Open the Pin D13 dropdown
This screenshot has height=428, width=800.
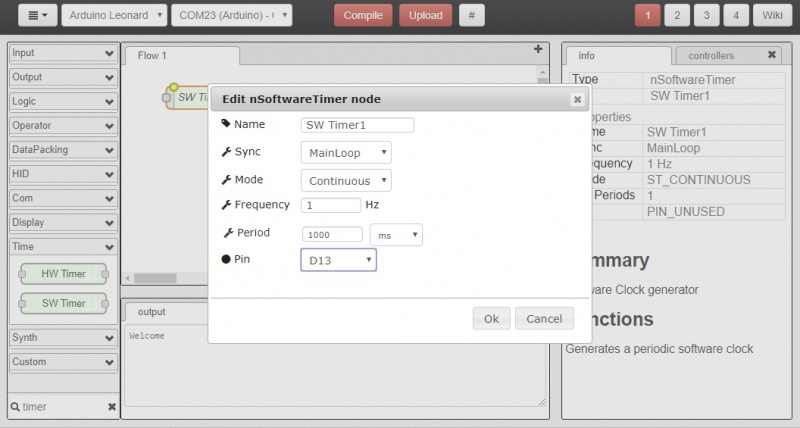click(x=338, y=260)
